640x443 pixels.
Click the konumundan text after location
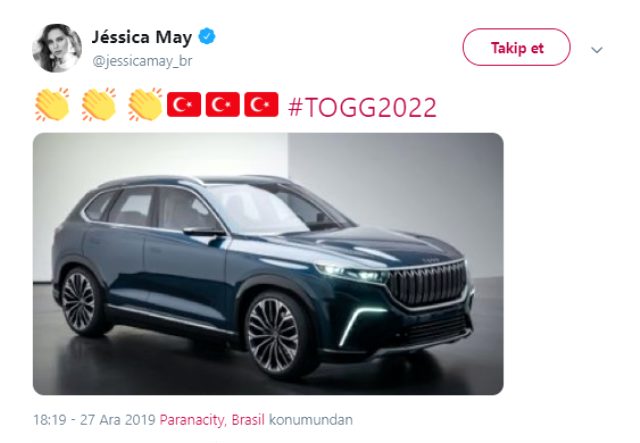(x=311, y=420)
